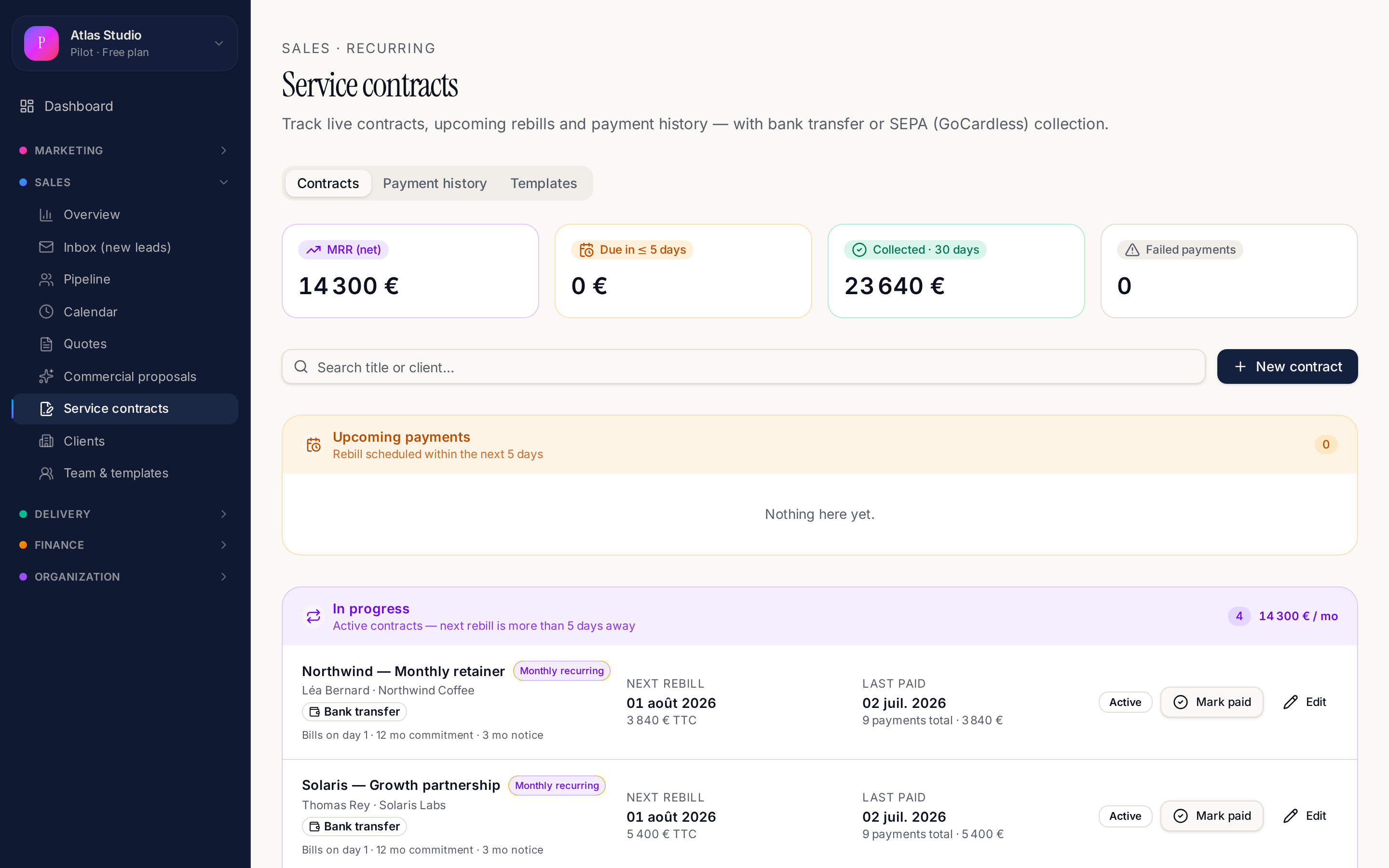This screenshot has width=1389, height=868.
Task: Go to Inbox (new leads)
Action: pyautogui.click(x=125, y=247)
